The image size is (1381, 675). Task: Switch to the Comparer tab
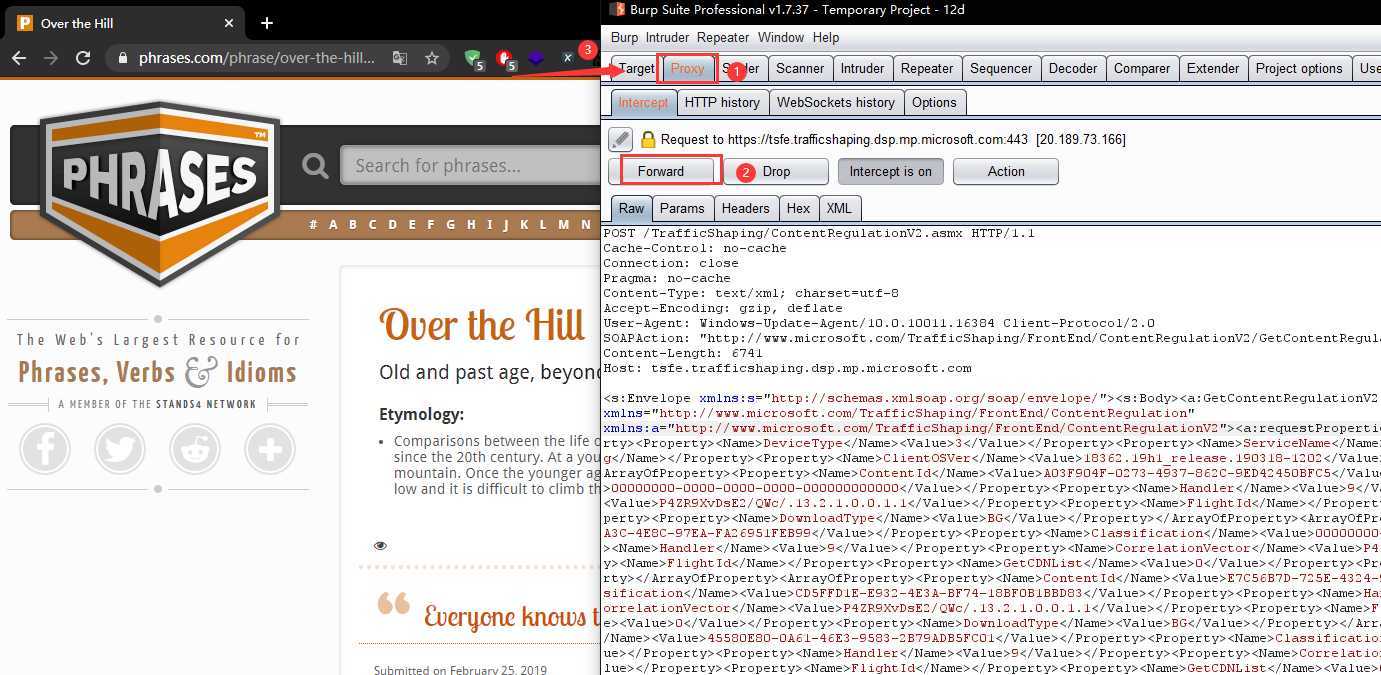tap(1142, 69)
